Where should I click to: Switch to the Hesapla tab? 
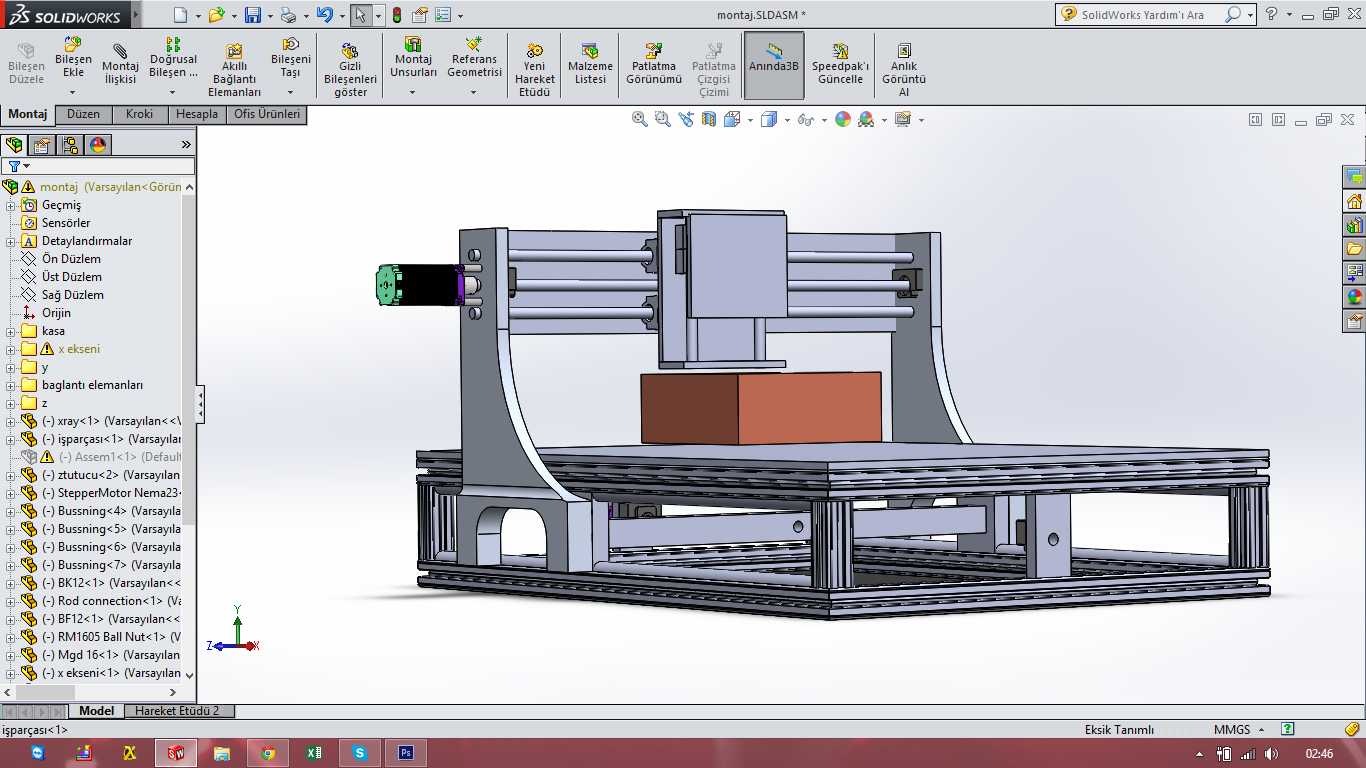(x=196, y=114)
